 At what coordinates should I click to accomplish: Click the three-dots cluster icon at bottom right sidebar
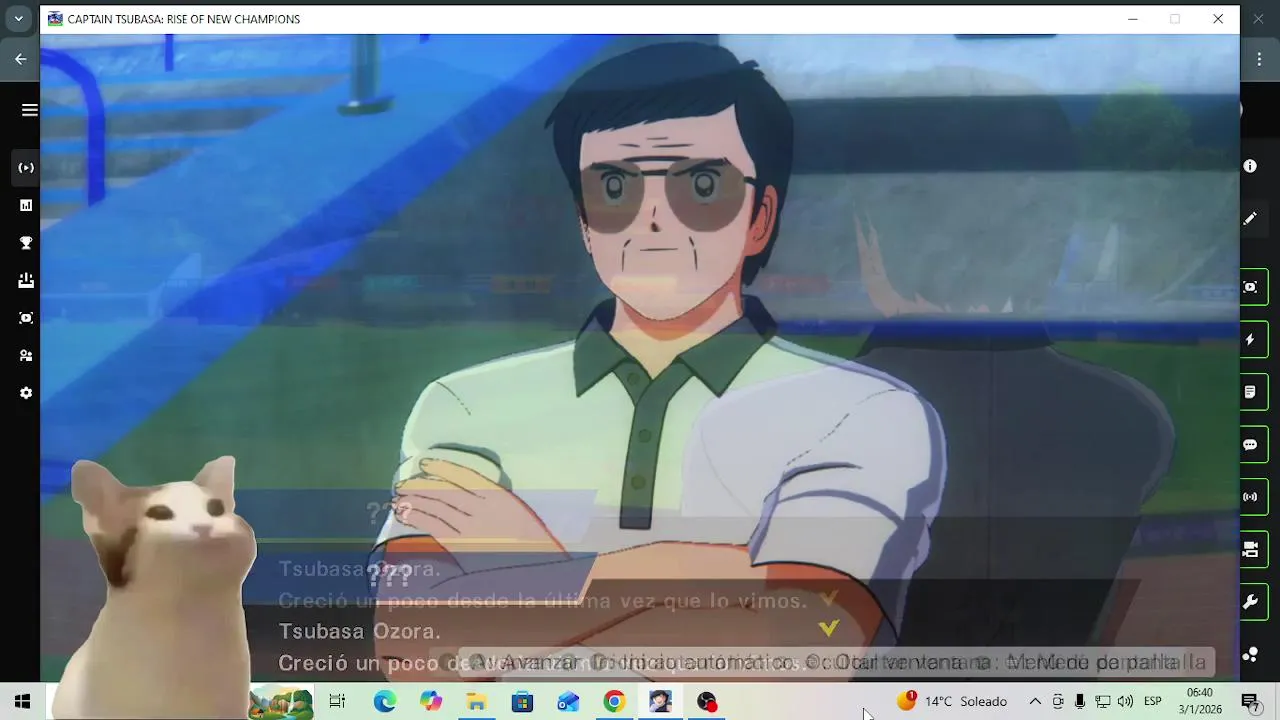(1250, 655)
